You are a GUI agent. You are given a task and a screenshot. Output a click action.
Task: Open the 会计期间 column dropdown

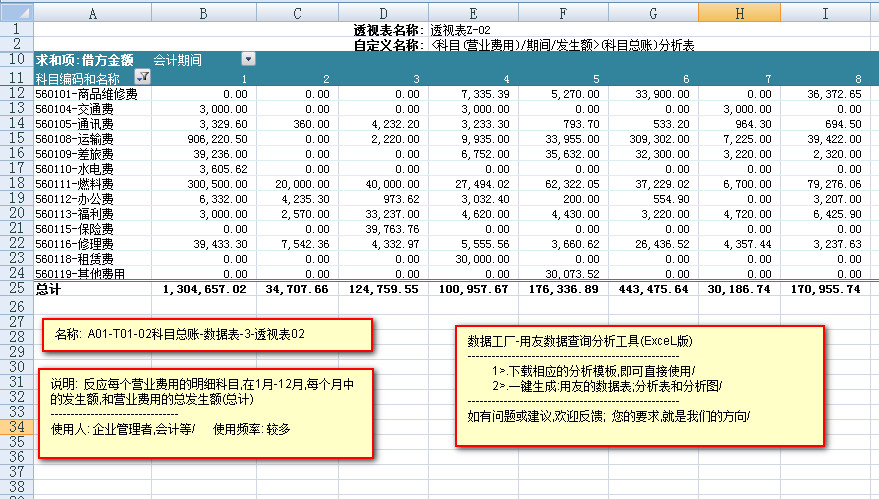pyautogui.click(x=247, y=60)
